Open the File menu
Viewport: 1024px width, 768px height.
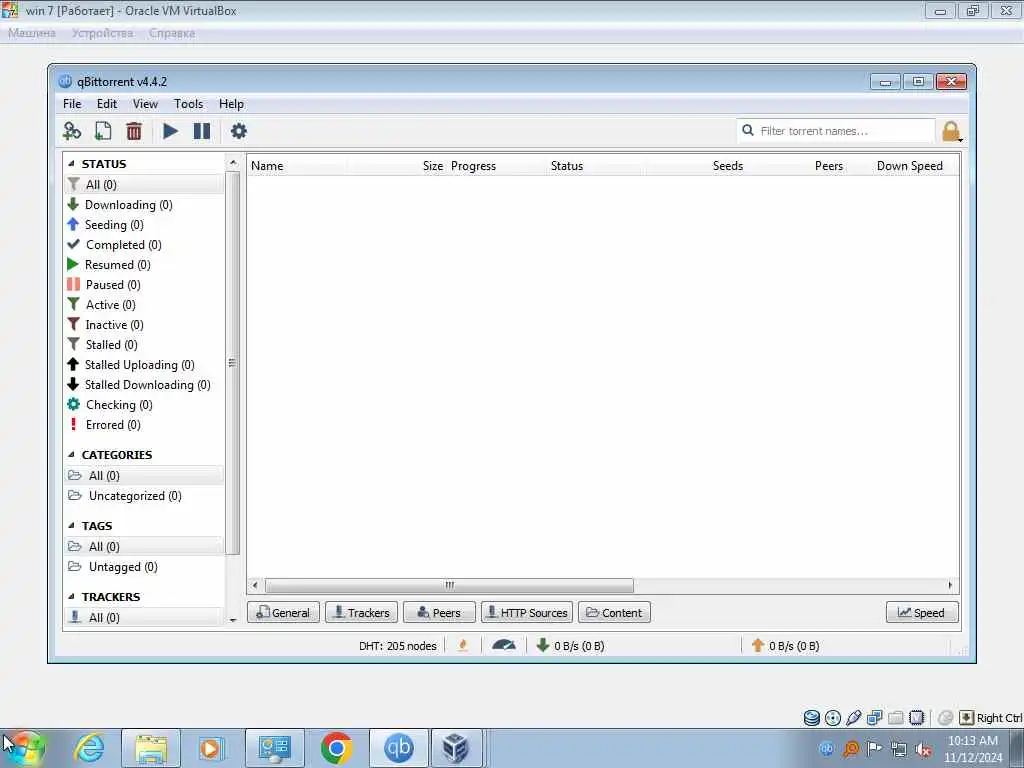click(72, 104)
